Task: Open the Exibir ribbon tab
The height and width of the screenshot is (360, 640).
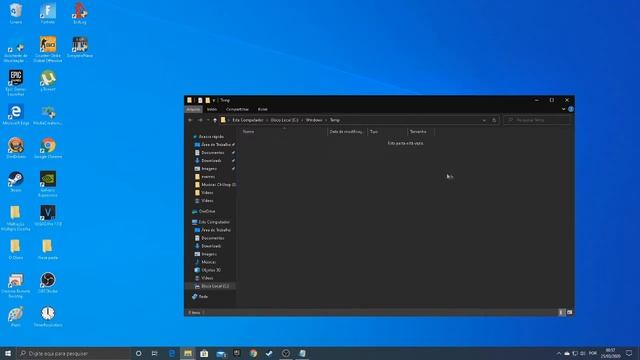Action: [x=262, y=109]
